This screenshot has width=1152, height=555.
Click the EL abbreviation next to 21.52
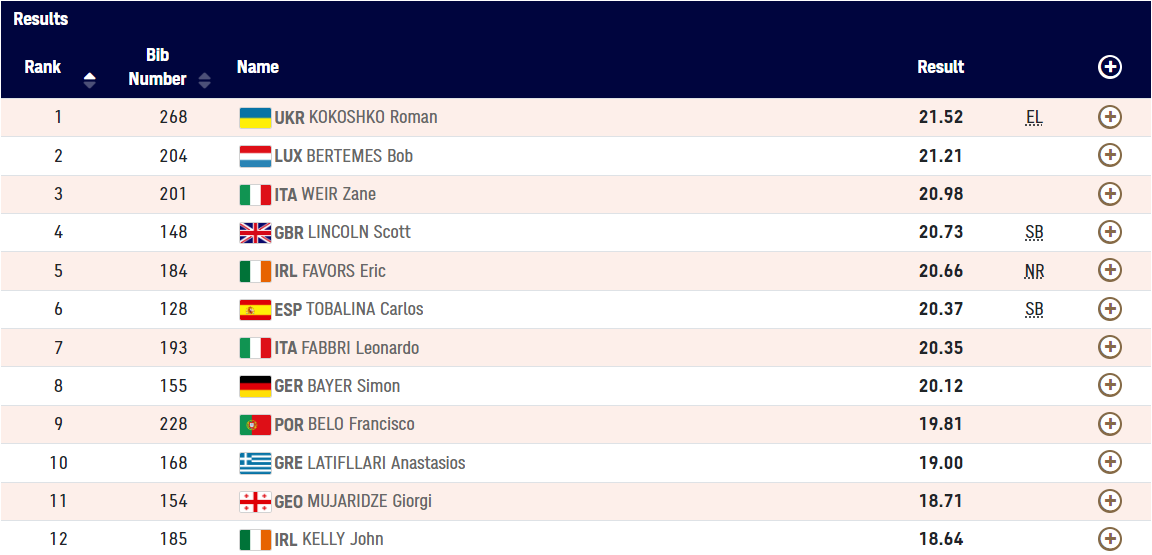[1034, 118]
